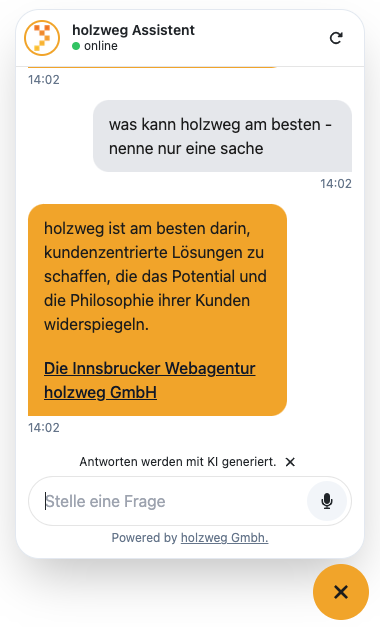Dismiss the KI generiert notice with X

290,462
